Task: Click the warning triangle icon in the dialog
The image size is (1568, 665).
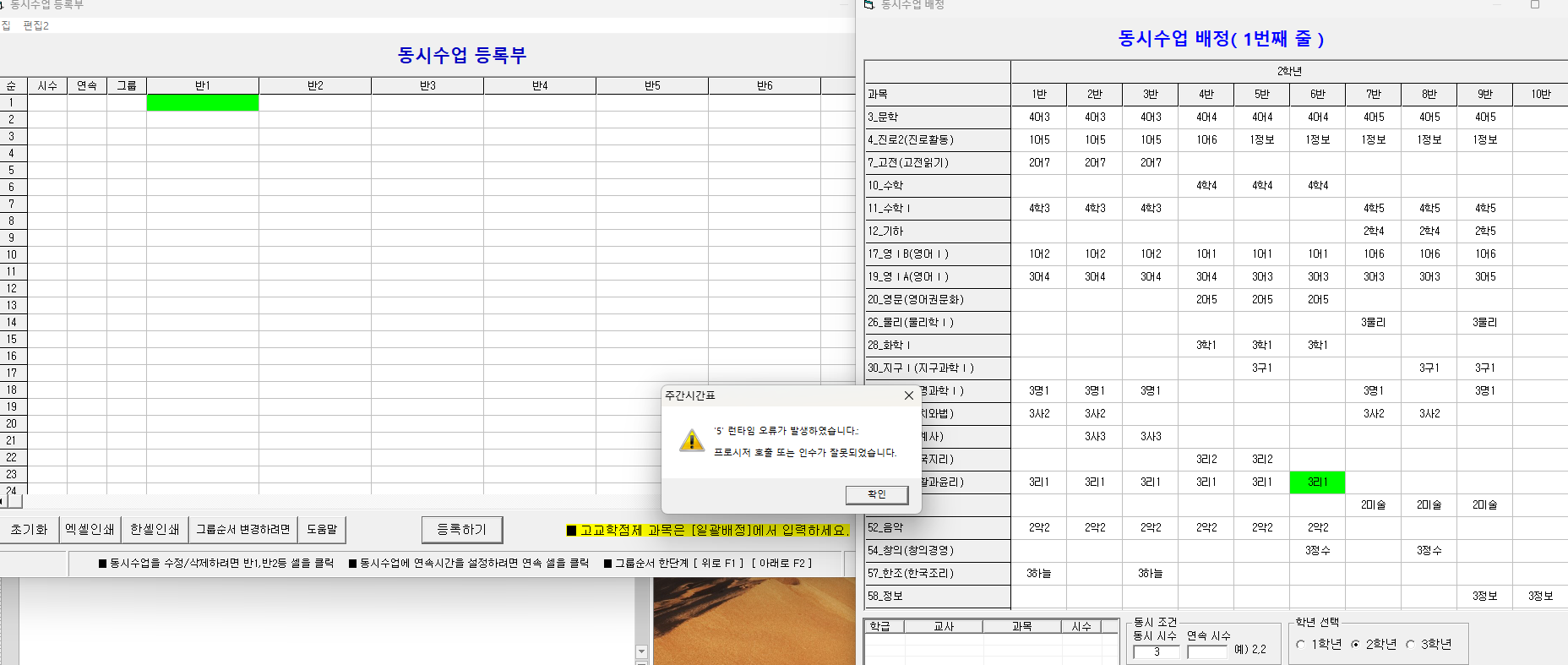Action: pyautogui.click(x=692, y=440)
